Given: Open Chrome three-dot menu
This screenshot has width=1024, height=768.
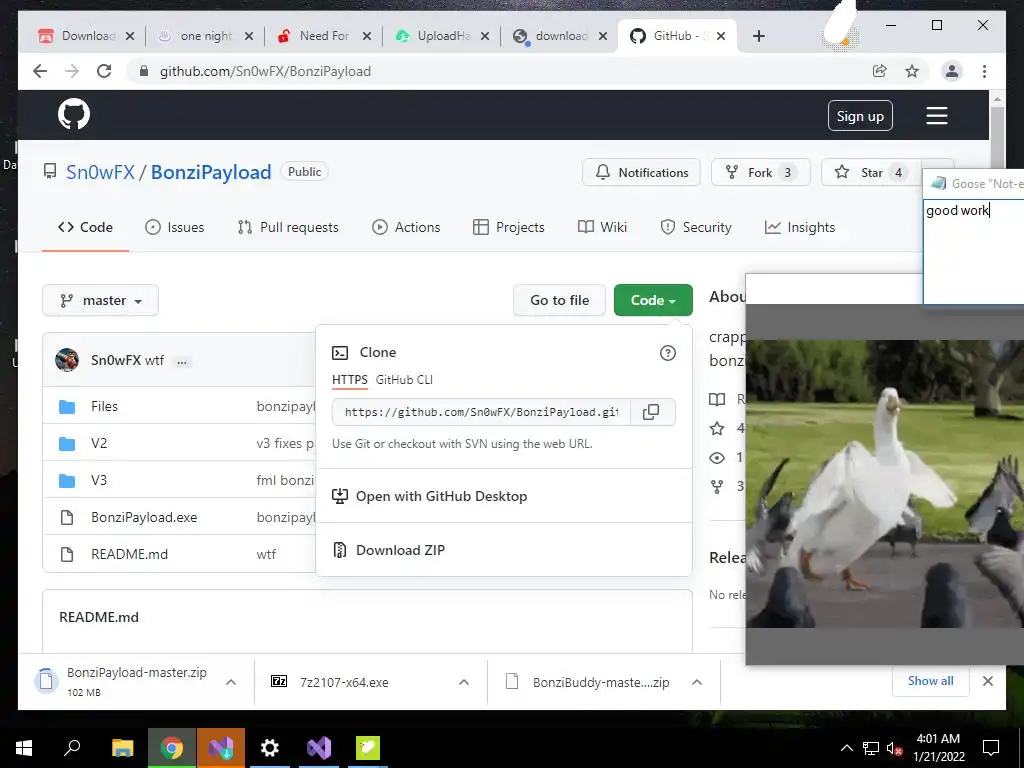Looking at the screenshot, I should [984, 71].
